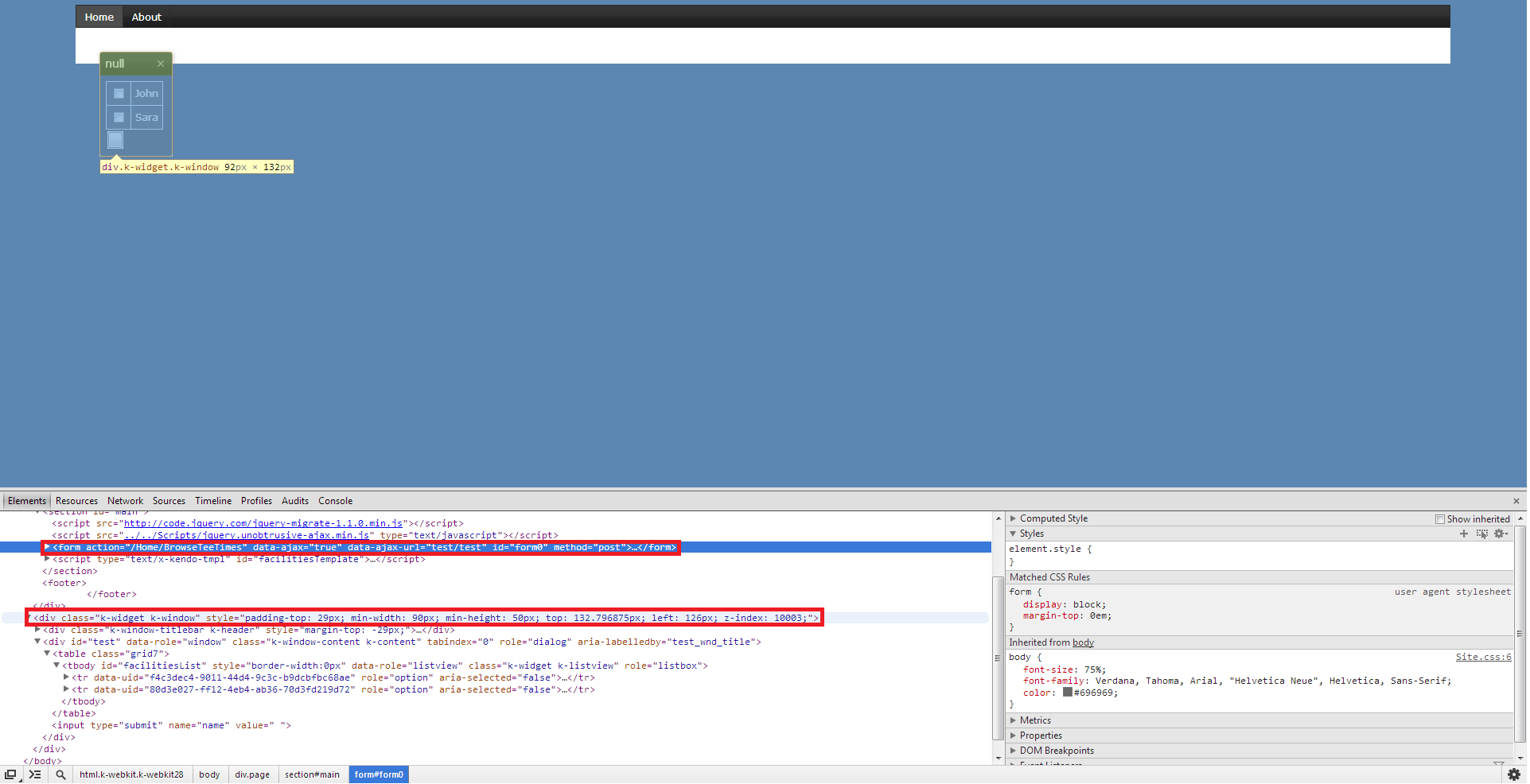Expand the DOM Breakpoints section
The width and height of the screenshot is (1530, 784).
(1014, 751)
